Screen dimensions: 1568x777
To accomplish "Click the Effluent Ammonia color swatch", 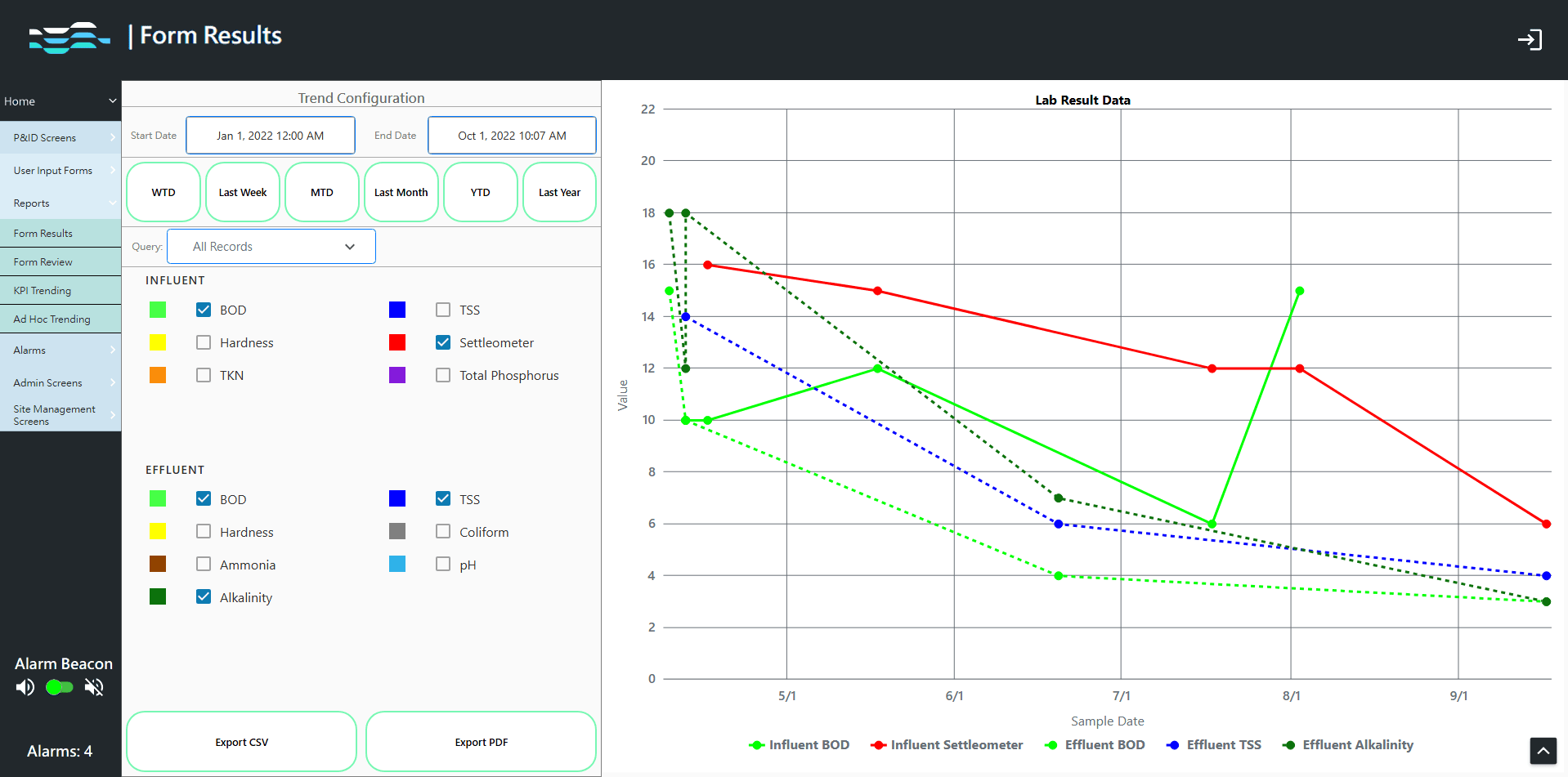I will click(158, 564).
